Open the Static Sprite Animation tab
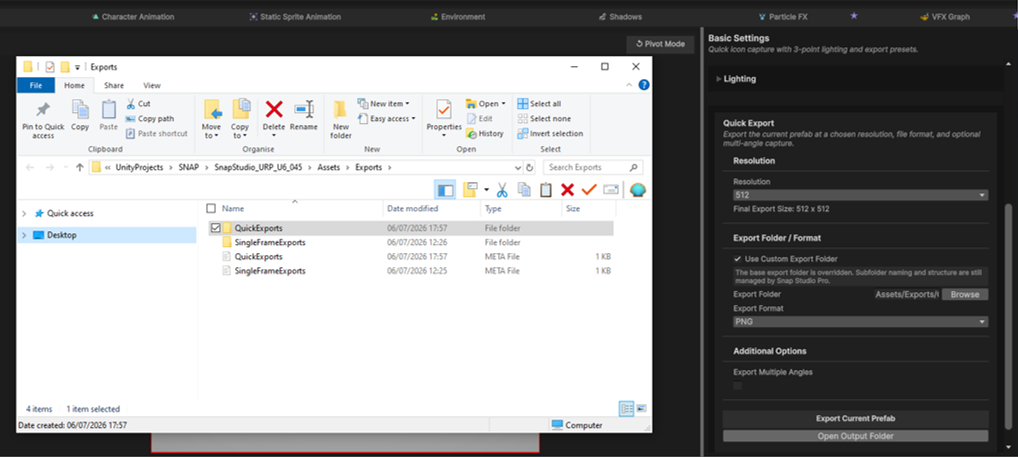The image size is (1018, 457). coord(295,17)
